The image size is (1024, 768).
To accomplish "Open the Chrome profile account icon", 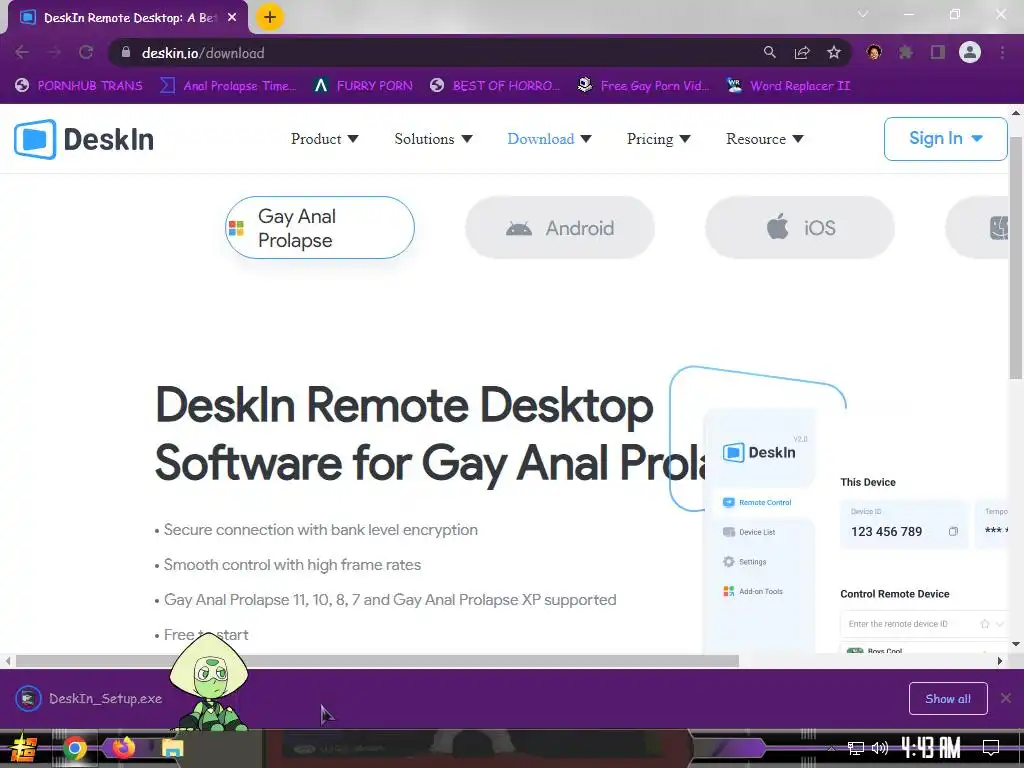I will pos(970,52).
